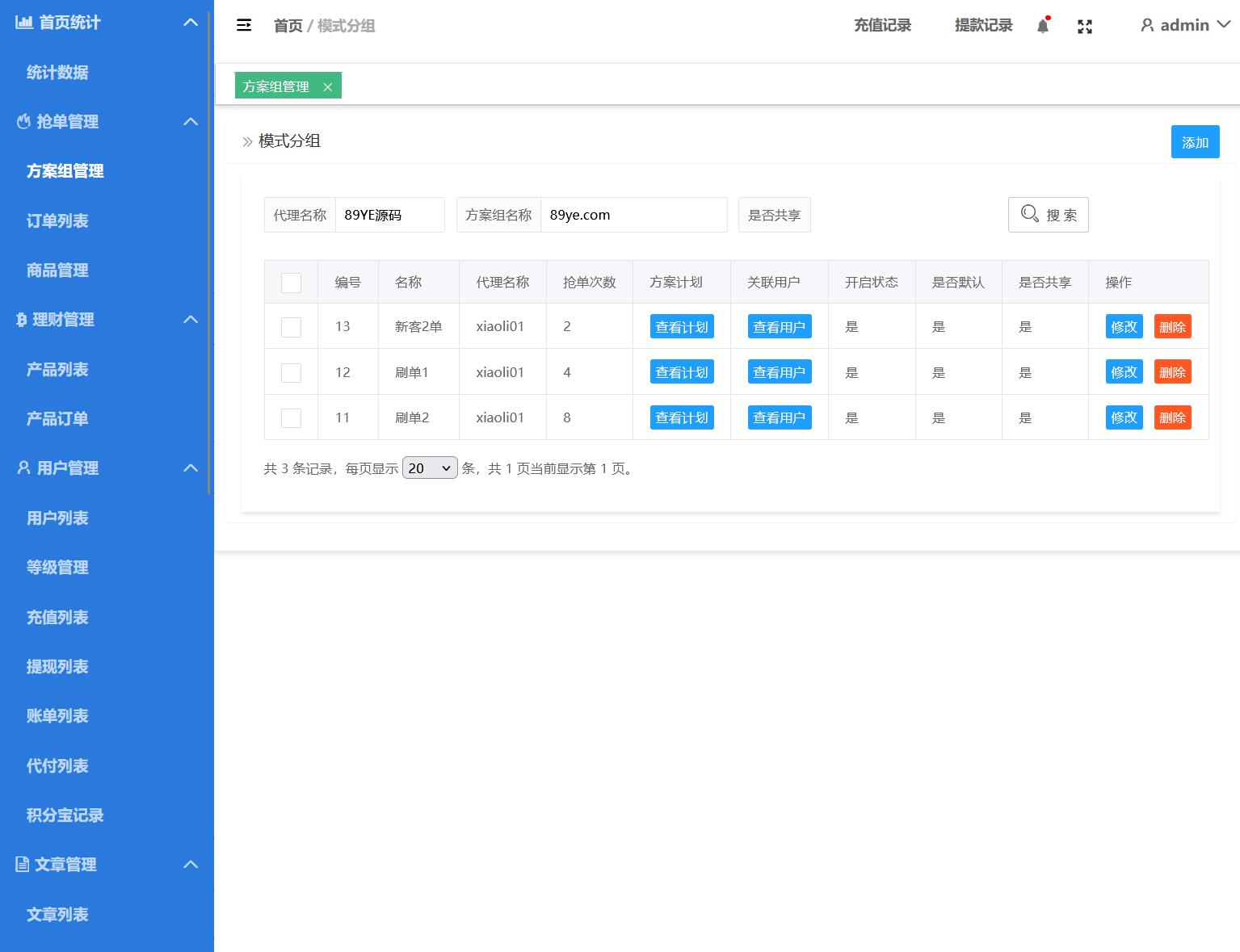1240x952 pixels.
Task: Click the 方案组名称 input with 89ye.com
Action: [x=634, y=215]
